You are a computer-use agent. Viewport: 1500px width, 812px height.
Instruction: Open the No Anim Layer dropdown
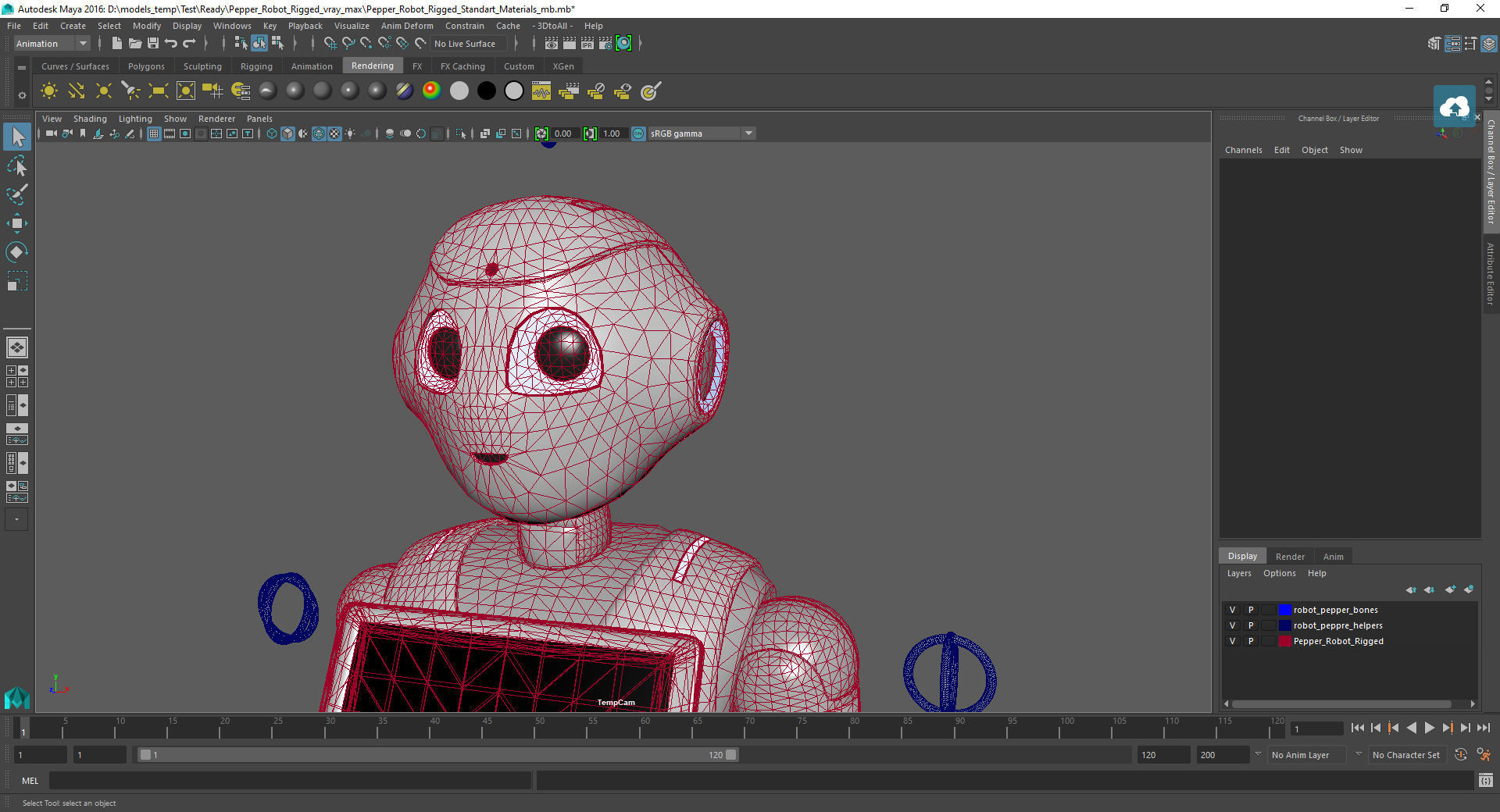click(x=1308, y=755)
